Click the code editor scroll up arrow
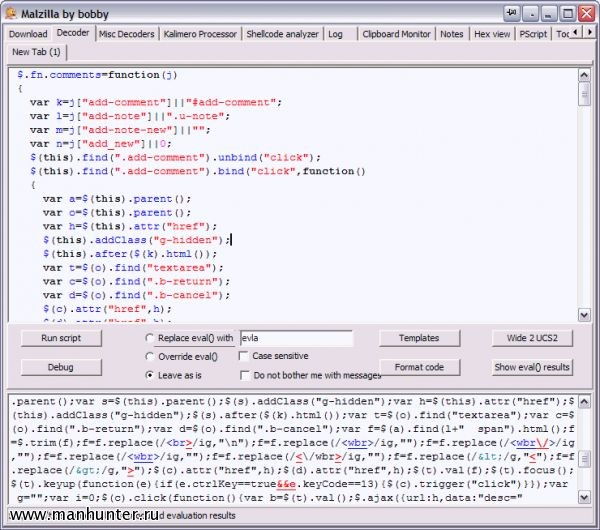The width and height of the screenshot is (600, 530). (583, 74)
